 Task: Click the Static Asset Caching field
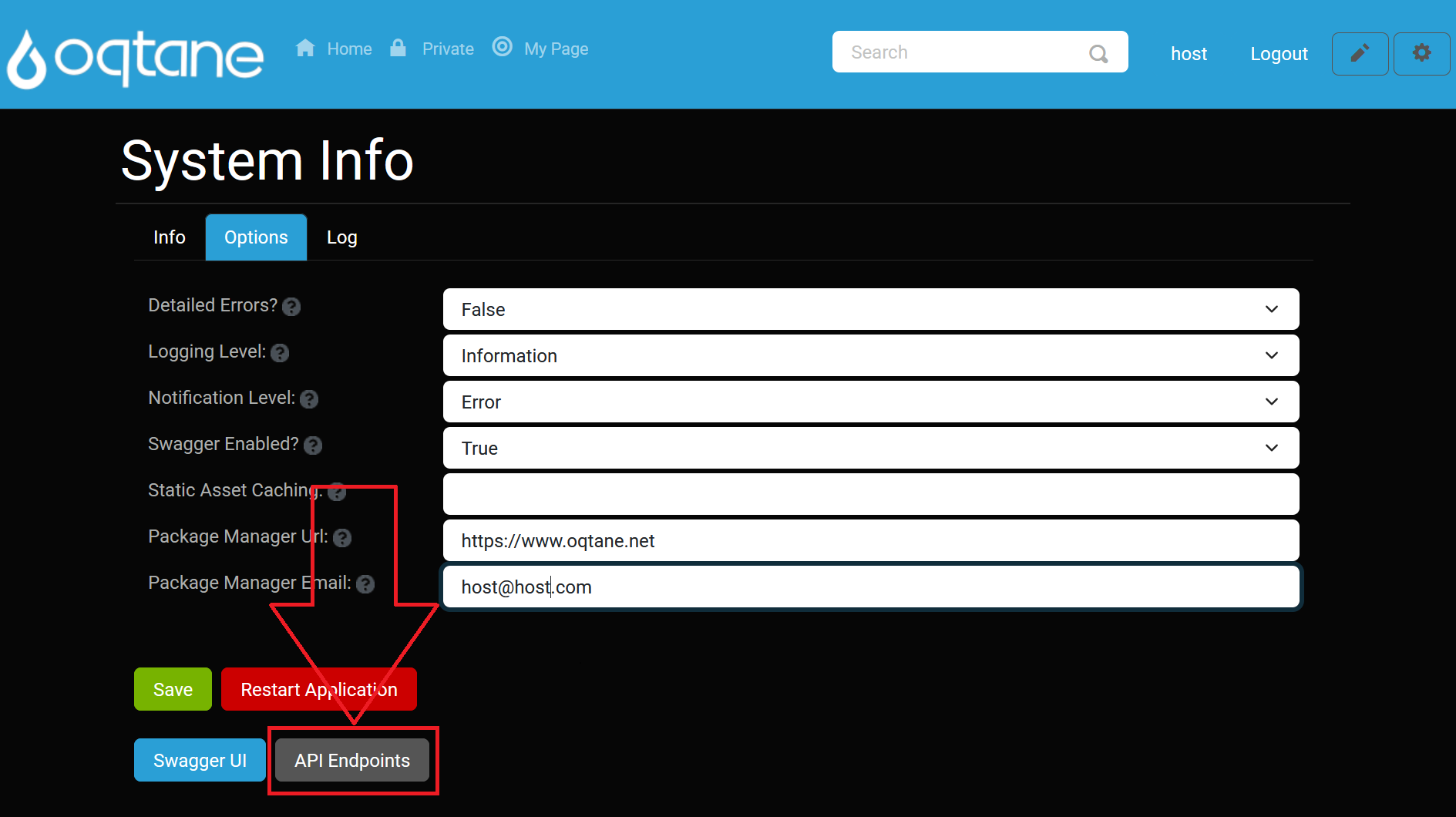(871, 494)
